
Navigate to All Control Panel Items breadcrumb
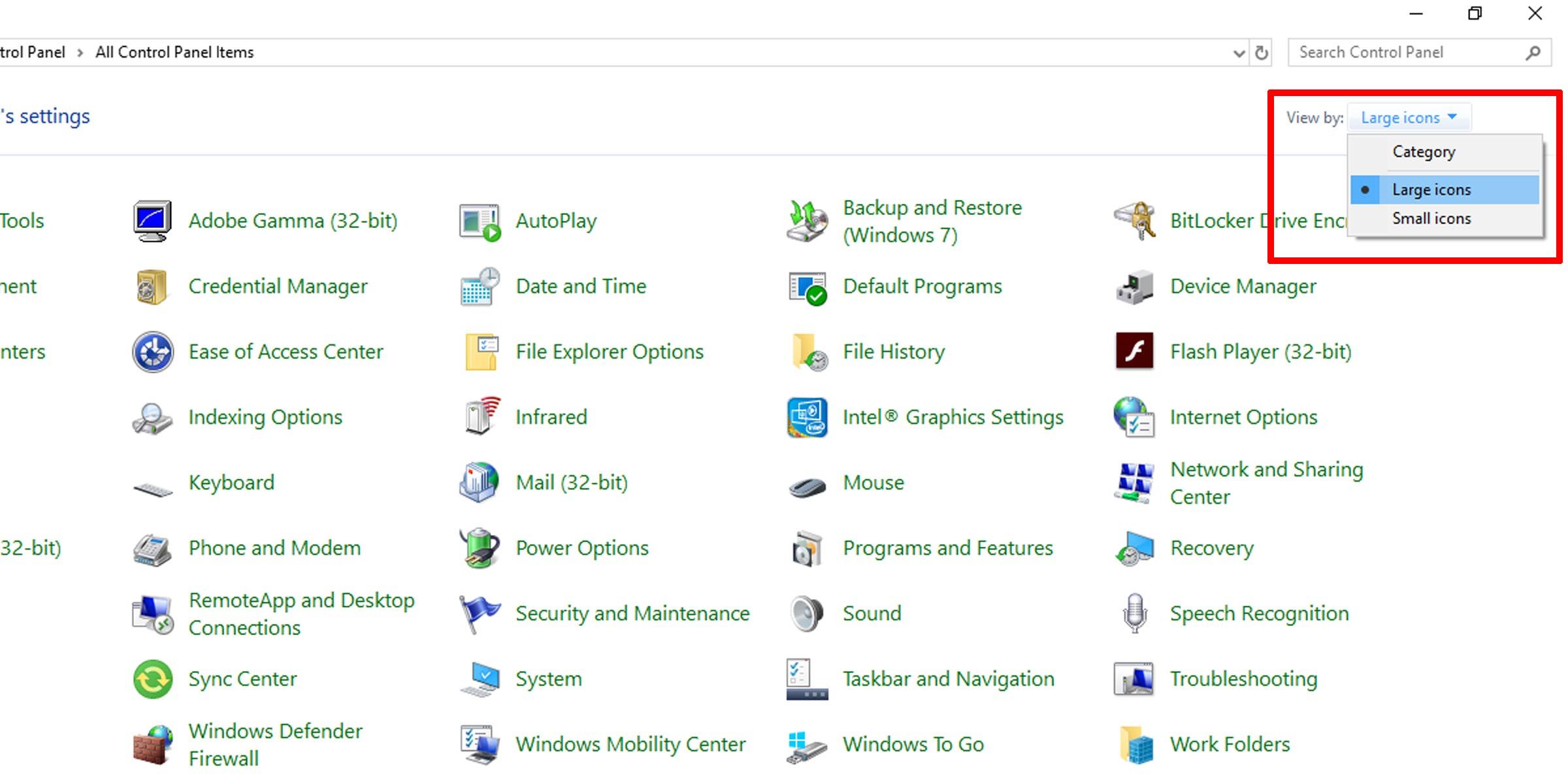click(174, 52)
